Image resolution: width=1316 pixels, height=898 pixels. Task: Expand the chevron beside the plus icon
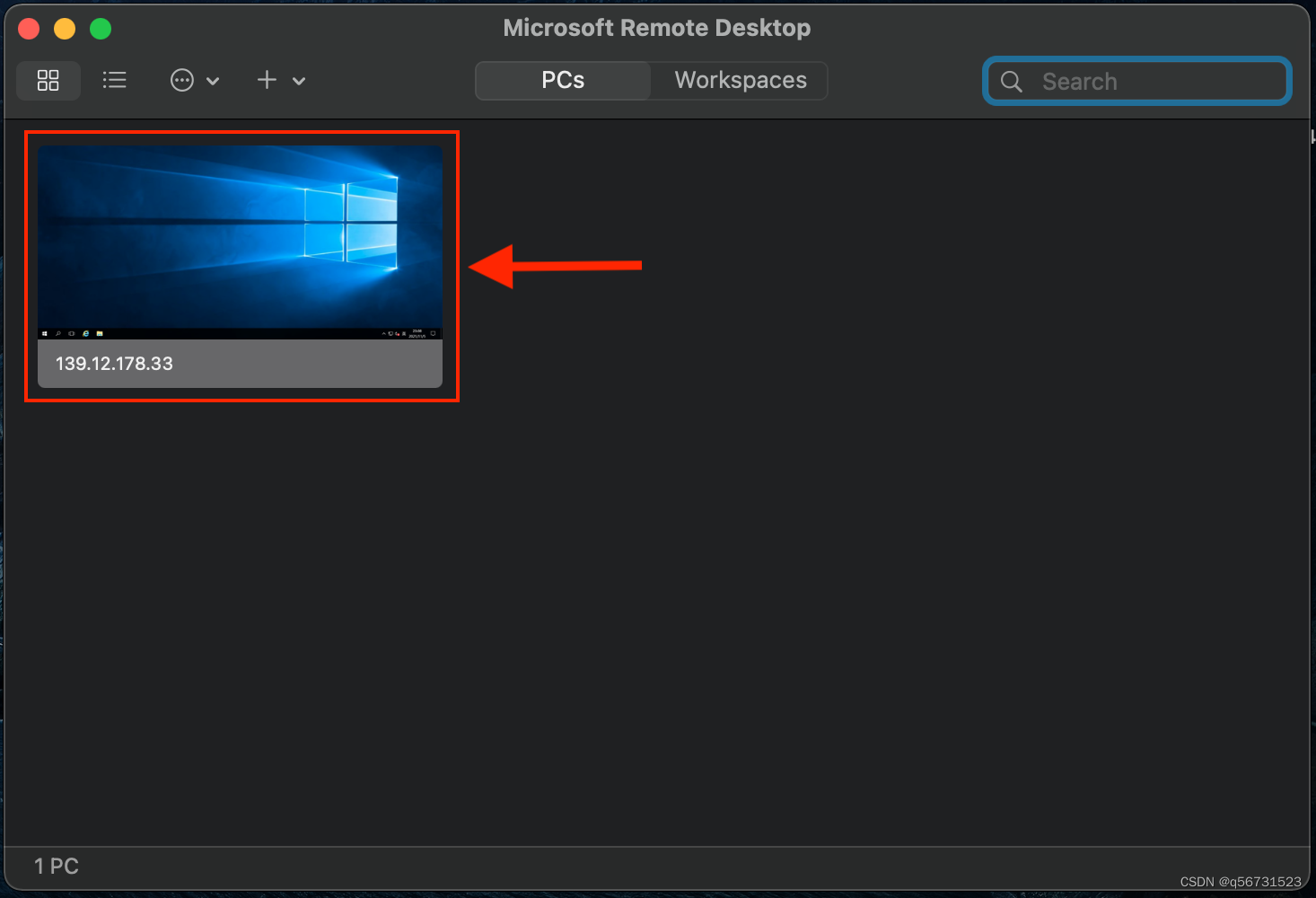coord(299,81)
